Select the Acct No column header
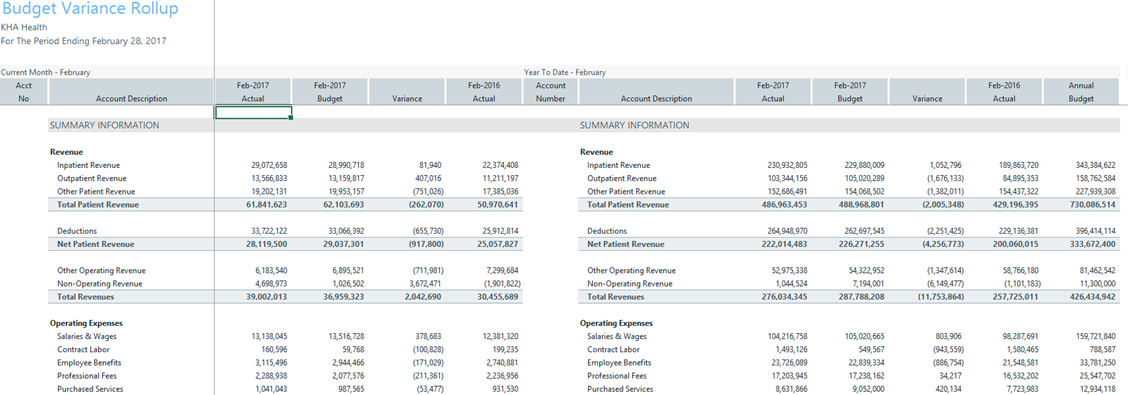Image resolution: width=1128 pixels, height=395 pixels. pyautogui.click(x=24, y=91)
